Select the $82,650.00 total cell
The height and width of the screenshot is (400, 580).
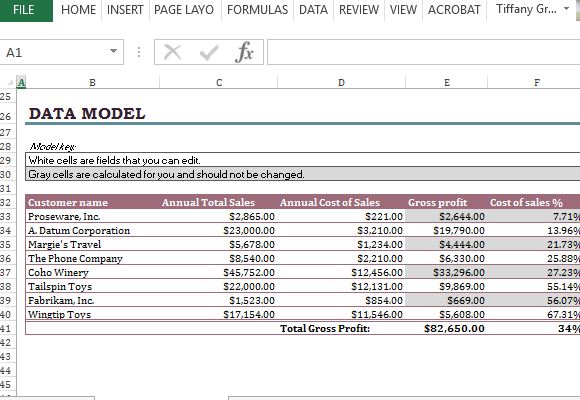click(446, 329)
